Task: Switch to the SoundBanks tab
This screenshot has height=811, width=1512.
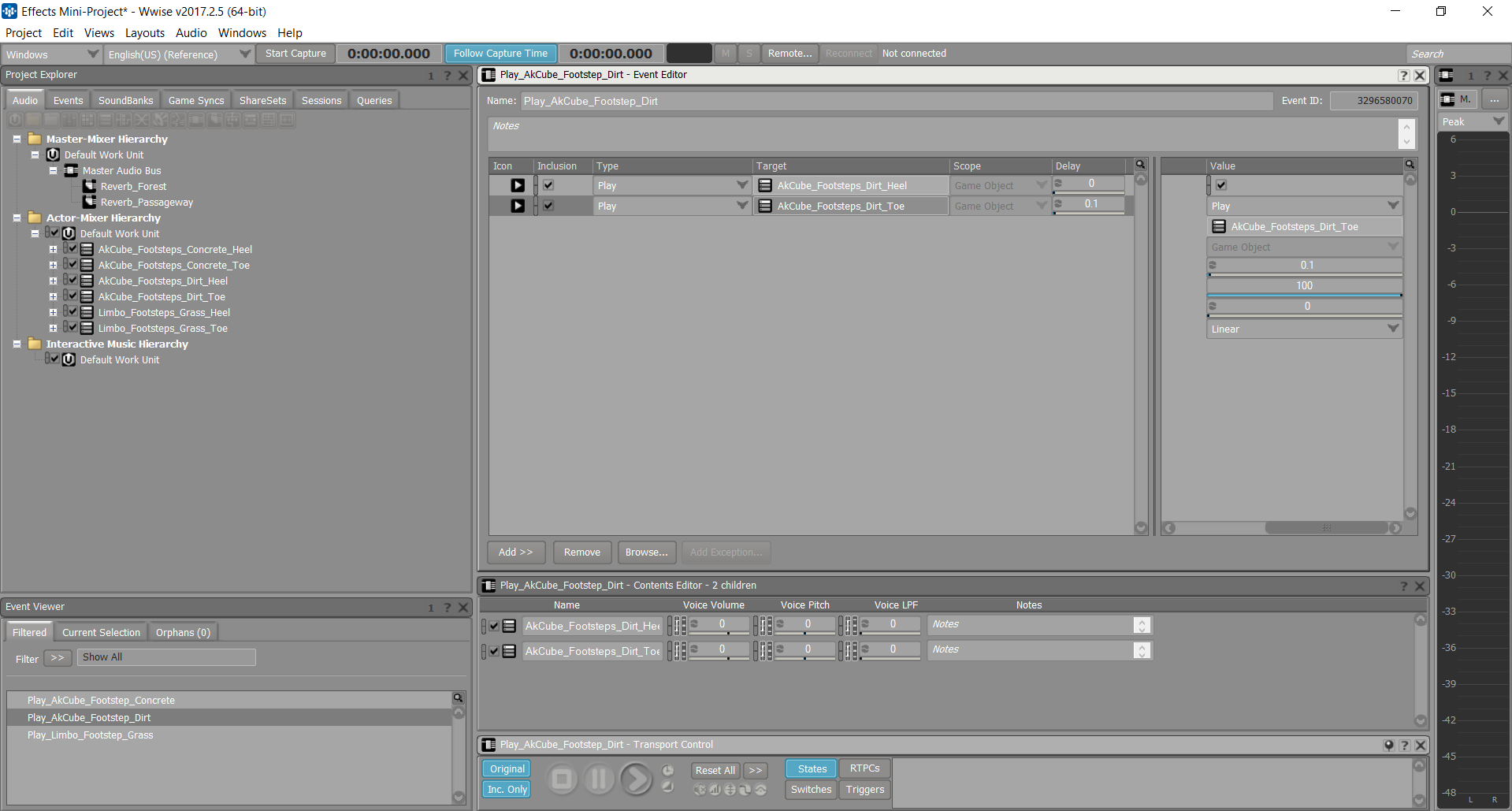Action: click(126, 101)
